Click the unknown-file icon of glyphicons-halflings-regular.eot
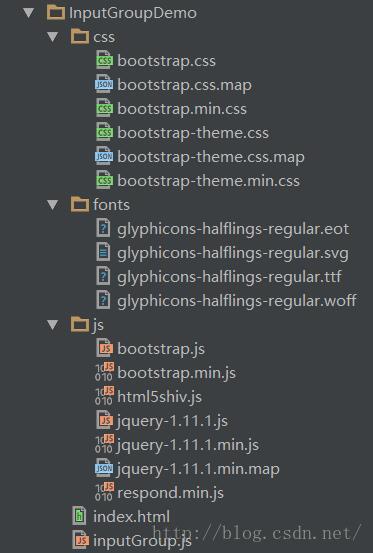 [x=103, y=229]
